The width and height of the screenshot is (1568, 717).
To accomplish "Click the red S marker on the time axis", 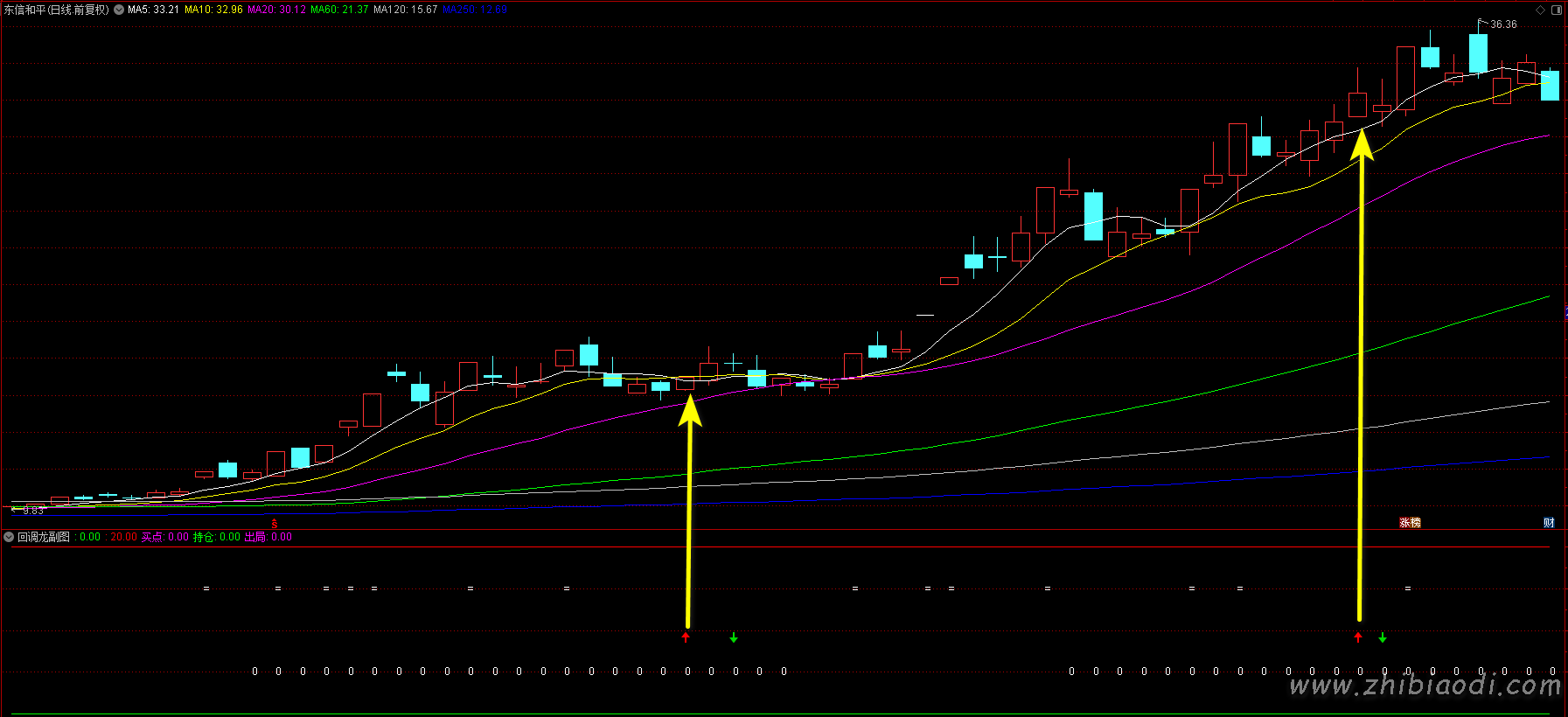I will pos(275,523).
